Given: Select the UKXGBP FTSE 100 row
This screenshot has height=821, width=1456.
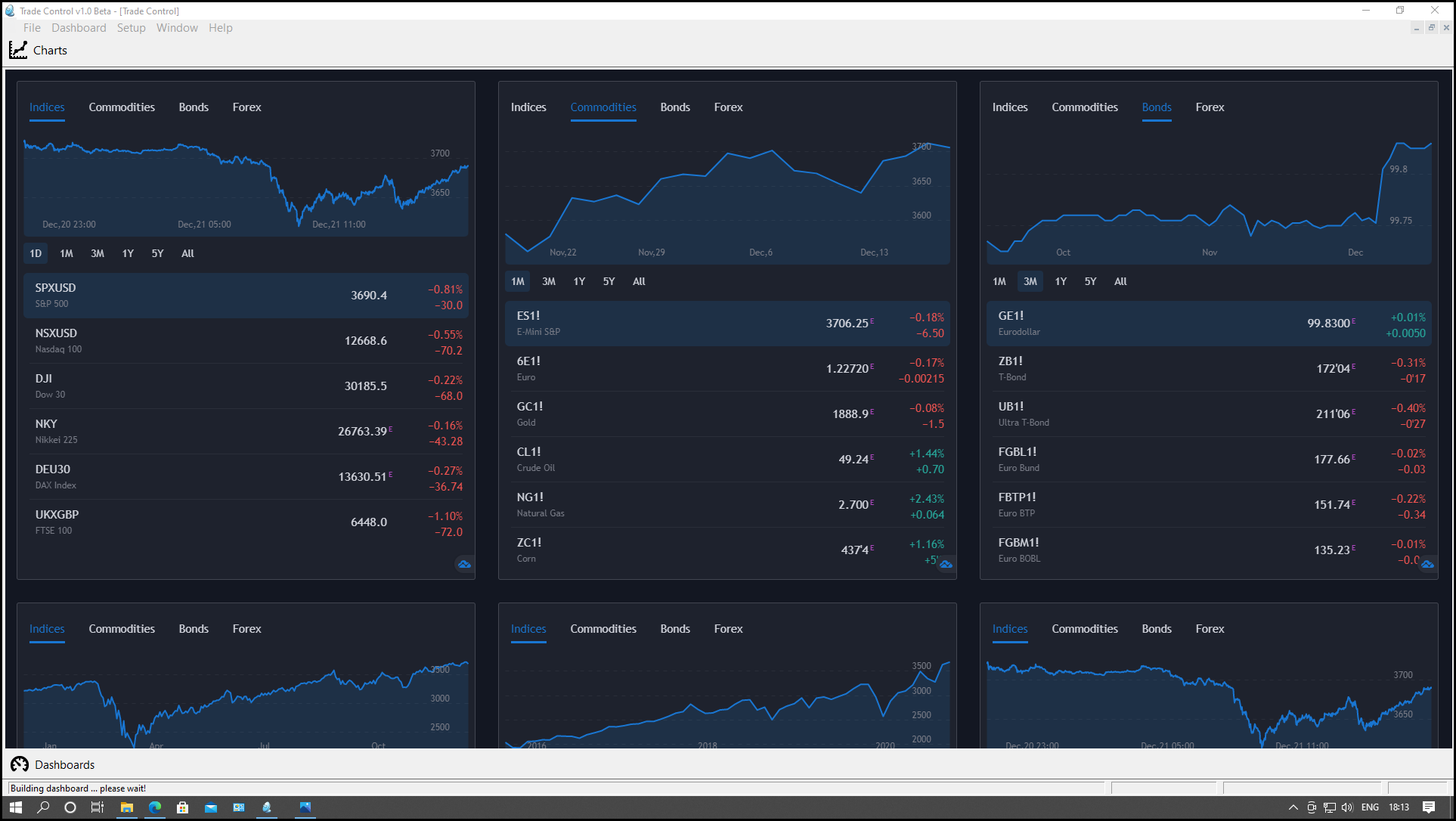Looking at the screenshot, I should coord(246,522).
